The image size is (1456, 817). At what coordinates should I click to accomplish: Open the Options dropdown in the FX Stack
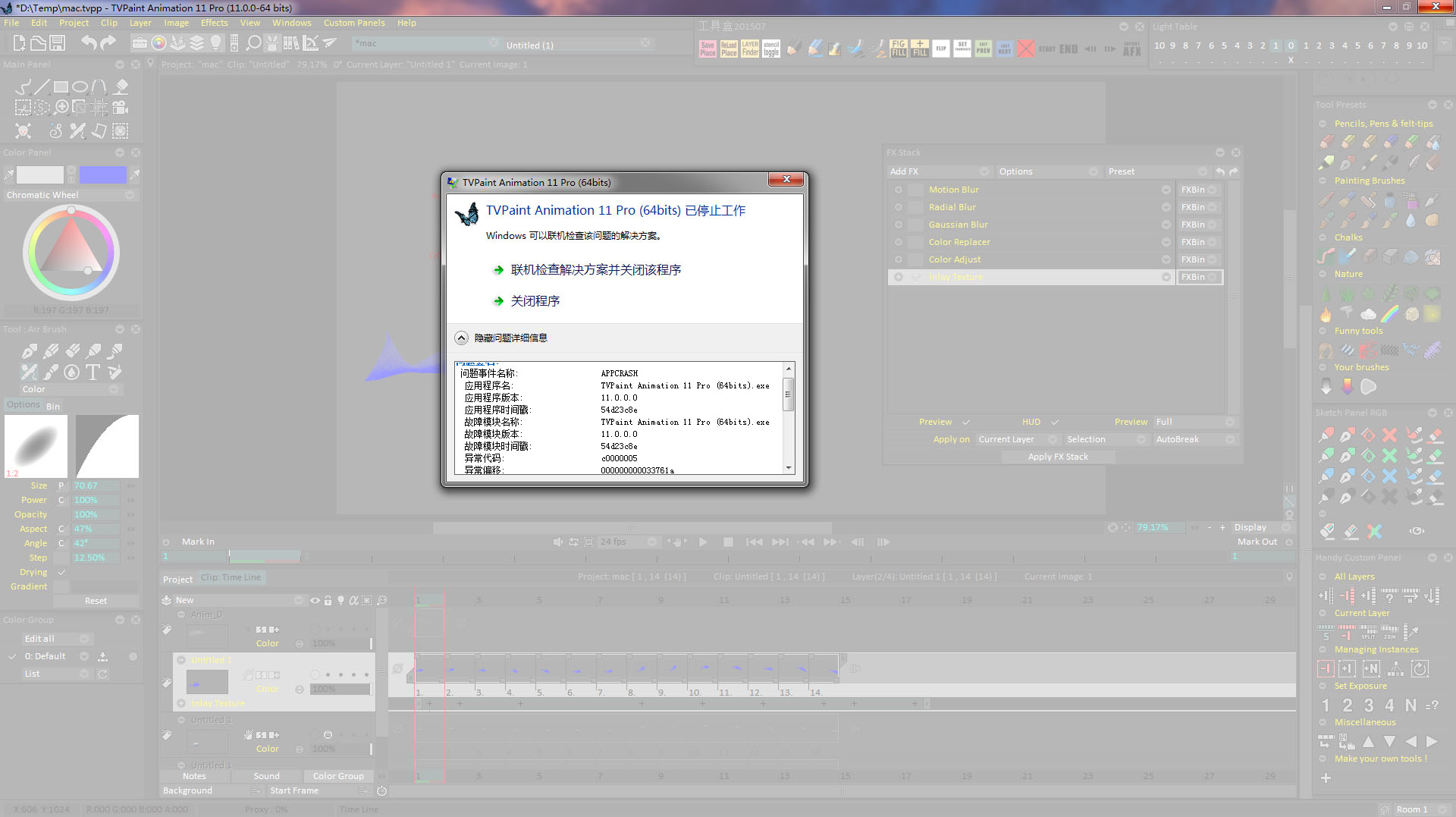pos(1049,171)
